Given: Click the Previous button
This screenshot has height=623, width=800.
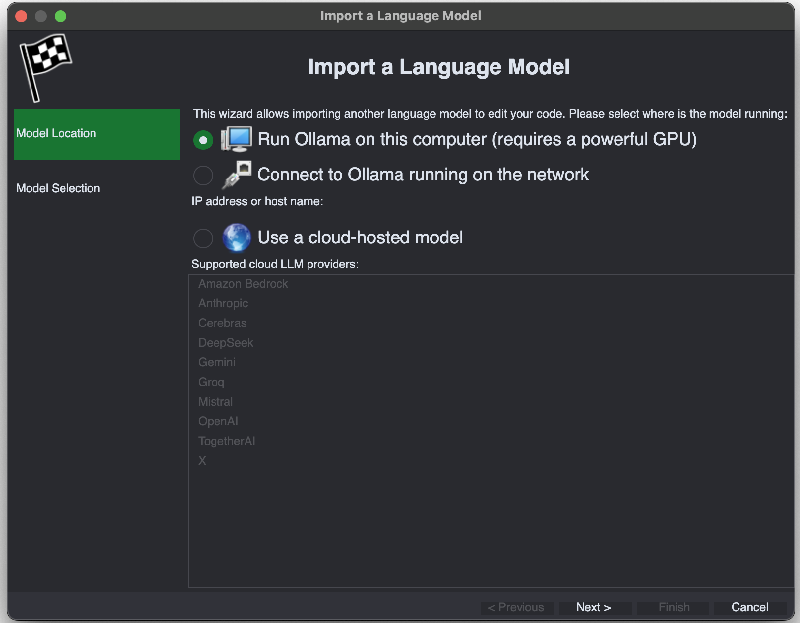Looking at the screenshot, I should click(x=516, y=607).
